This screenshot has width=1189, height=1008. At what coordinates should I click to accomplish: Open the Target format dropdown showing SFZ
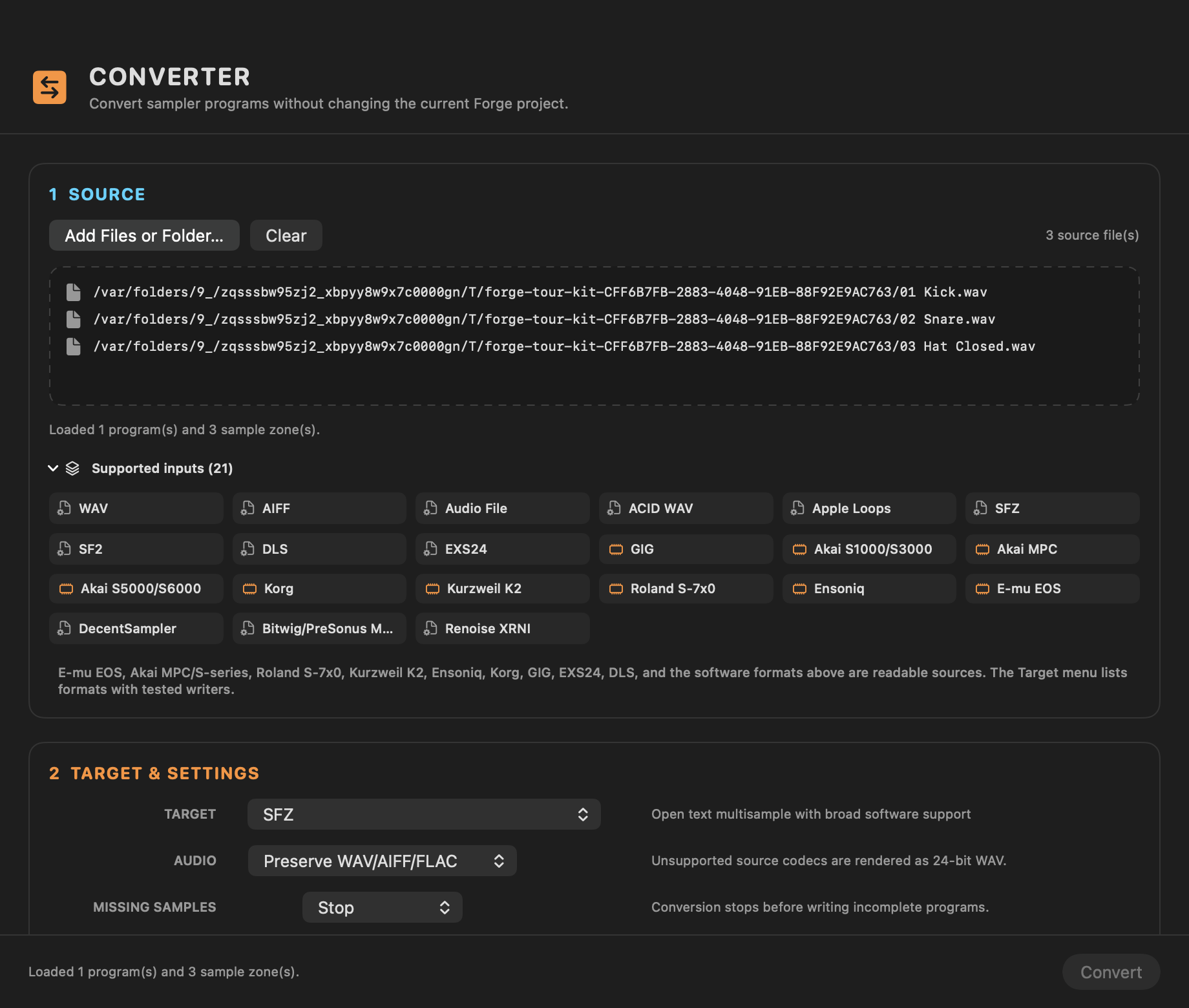424,814
